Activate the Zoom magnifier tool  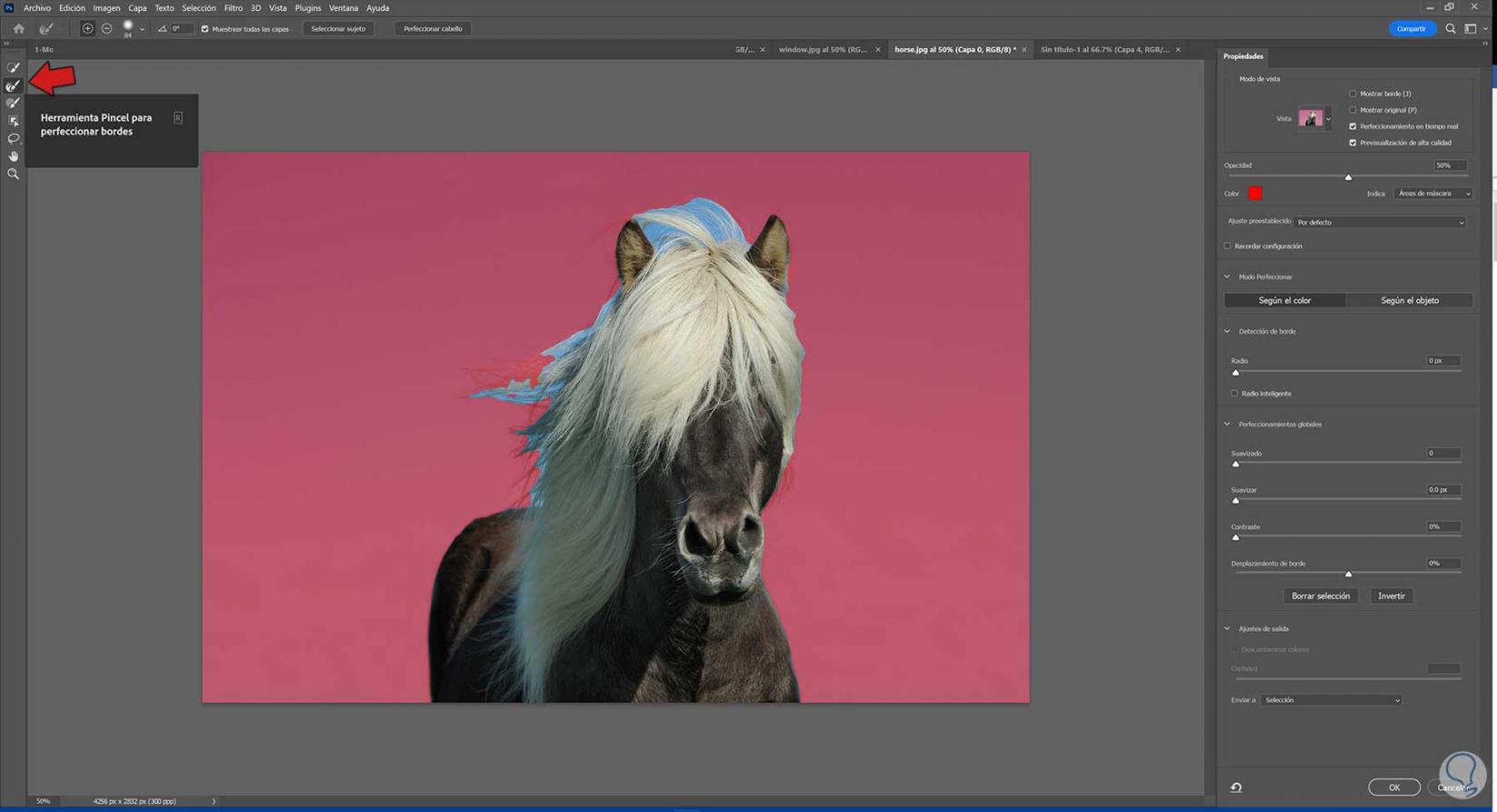(x=13, y=174)
